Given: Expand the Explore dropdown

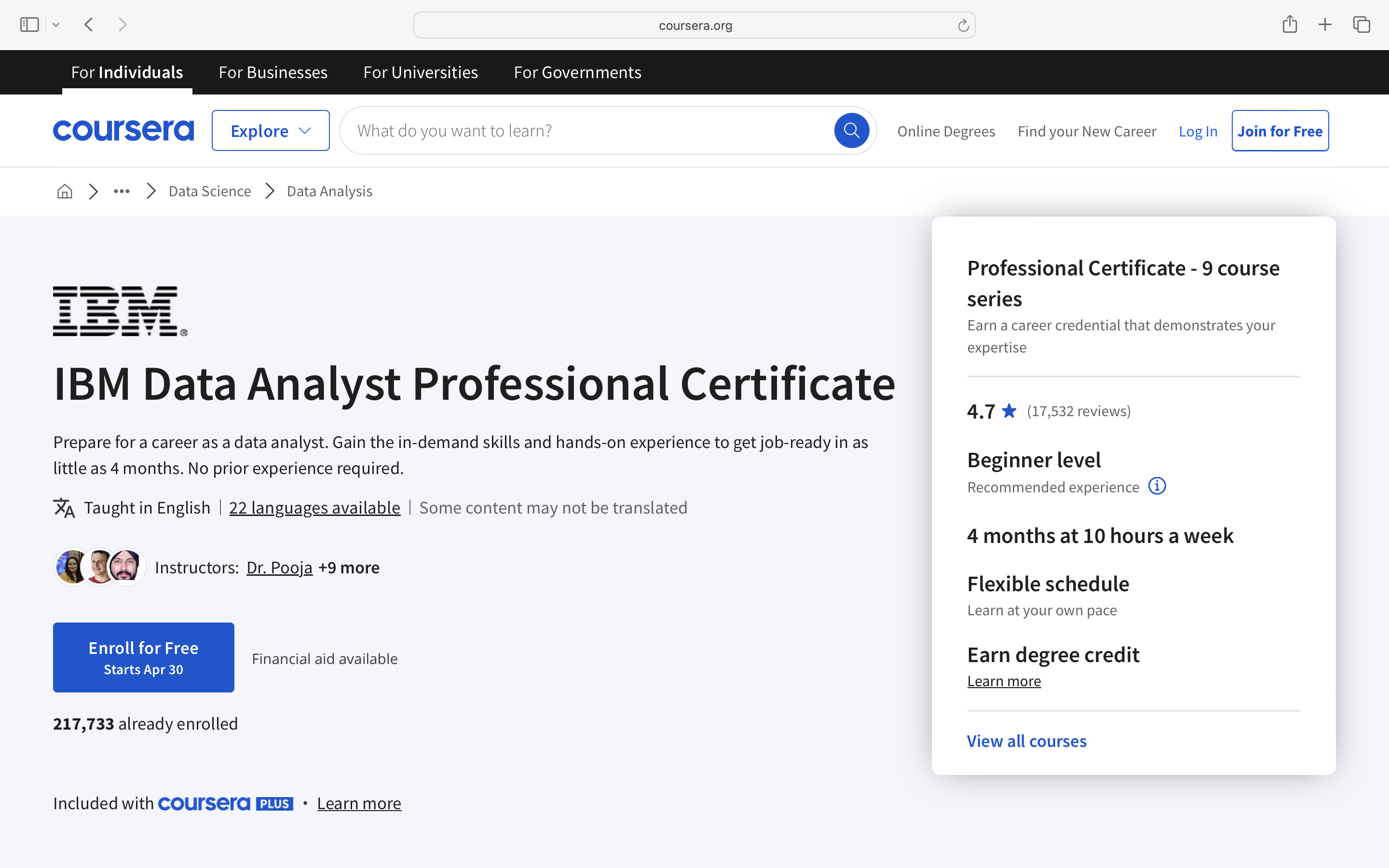Looking at the screenshot, I should click(x=271, y=130).
